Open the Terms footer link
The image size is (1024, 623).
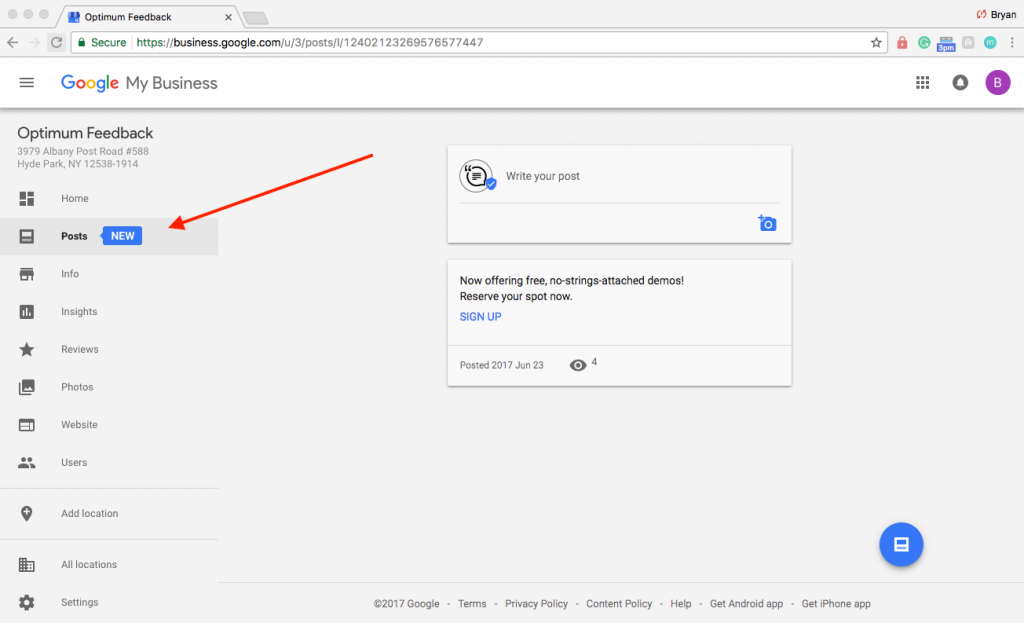(x=472, y=604)
